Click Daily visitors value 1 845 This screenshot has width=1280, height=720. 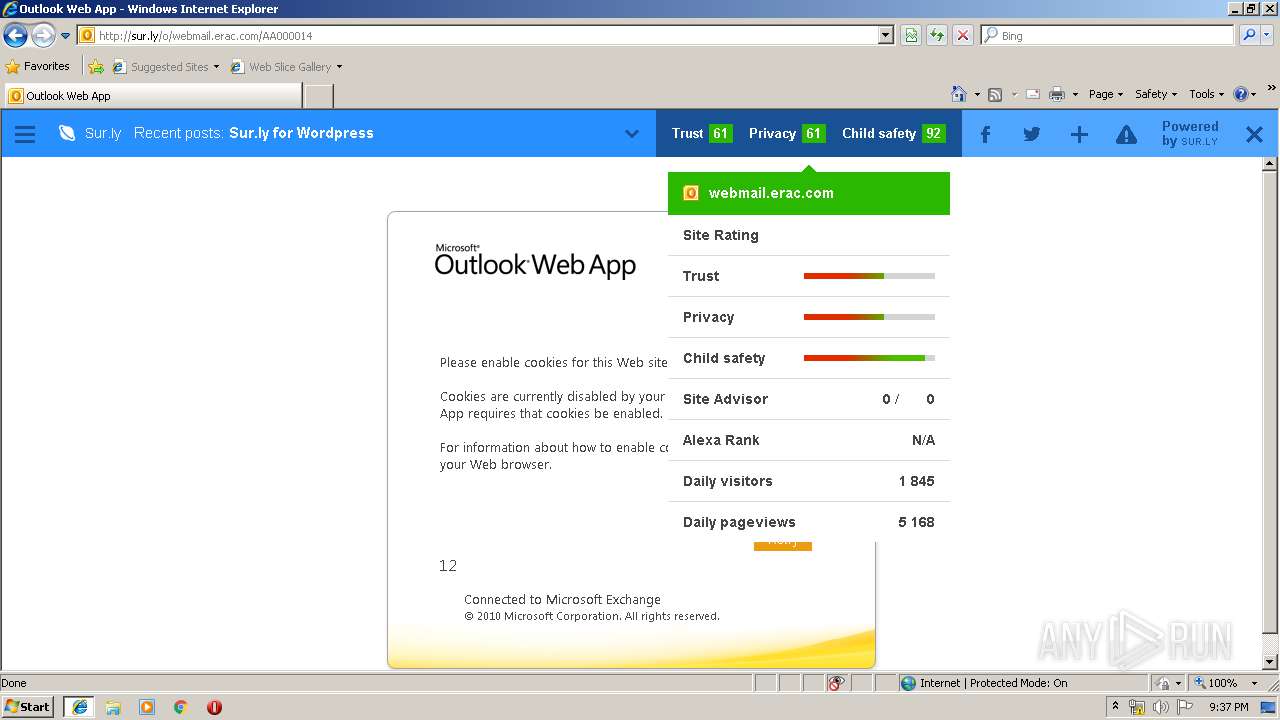[x=916, y=481]
